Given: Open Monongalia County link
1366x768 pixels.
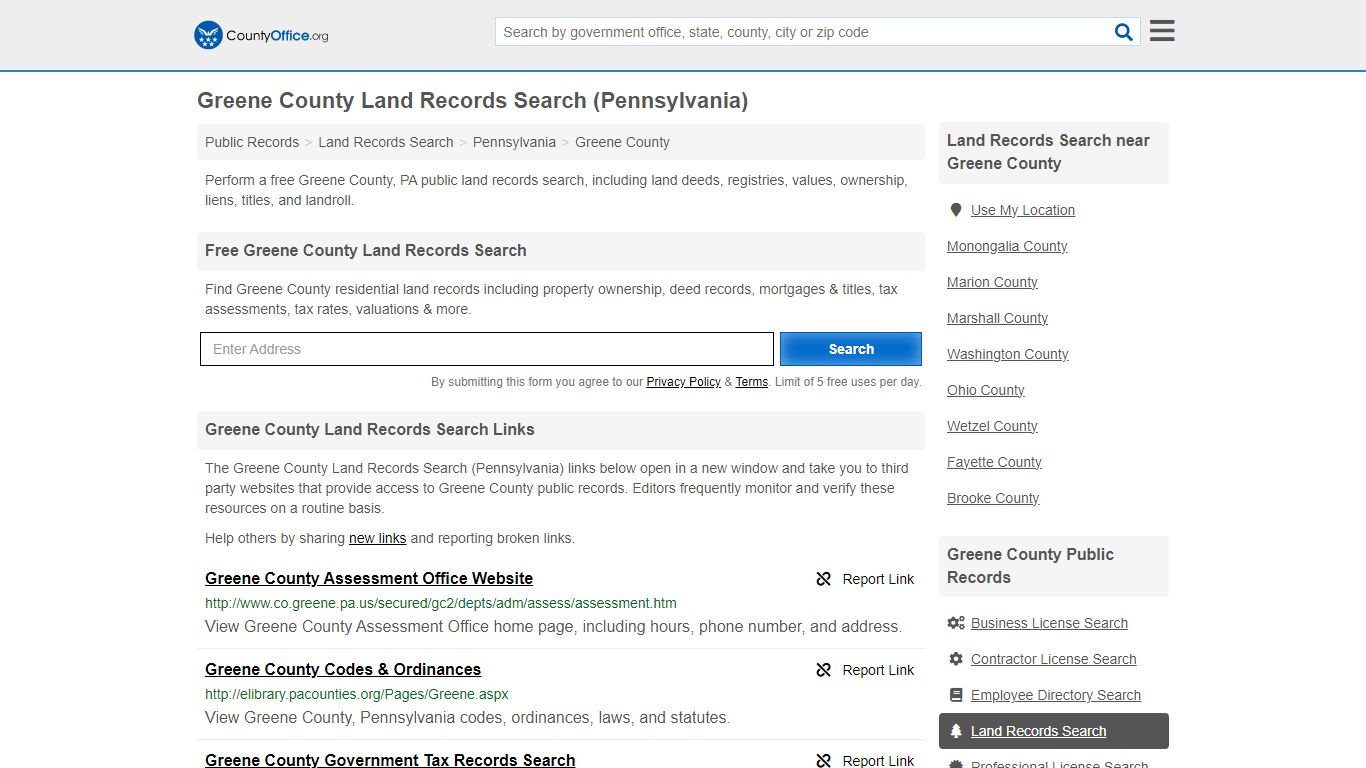Looking at the screenshot, I should [x=1007, y=246].
